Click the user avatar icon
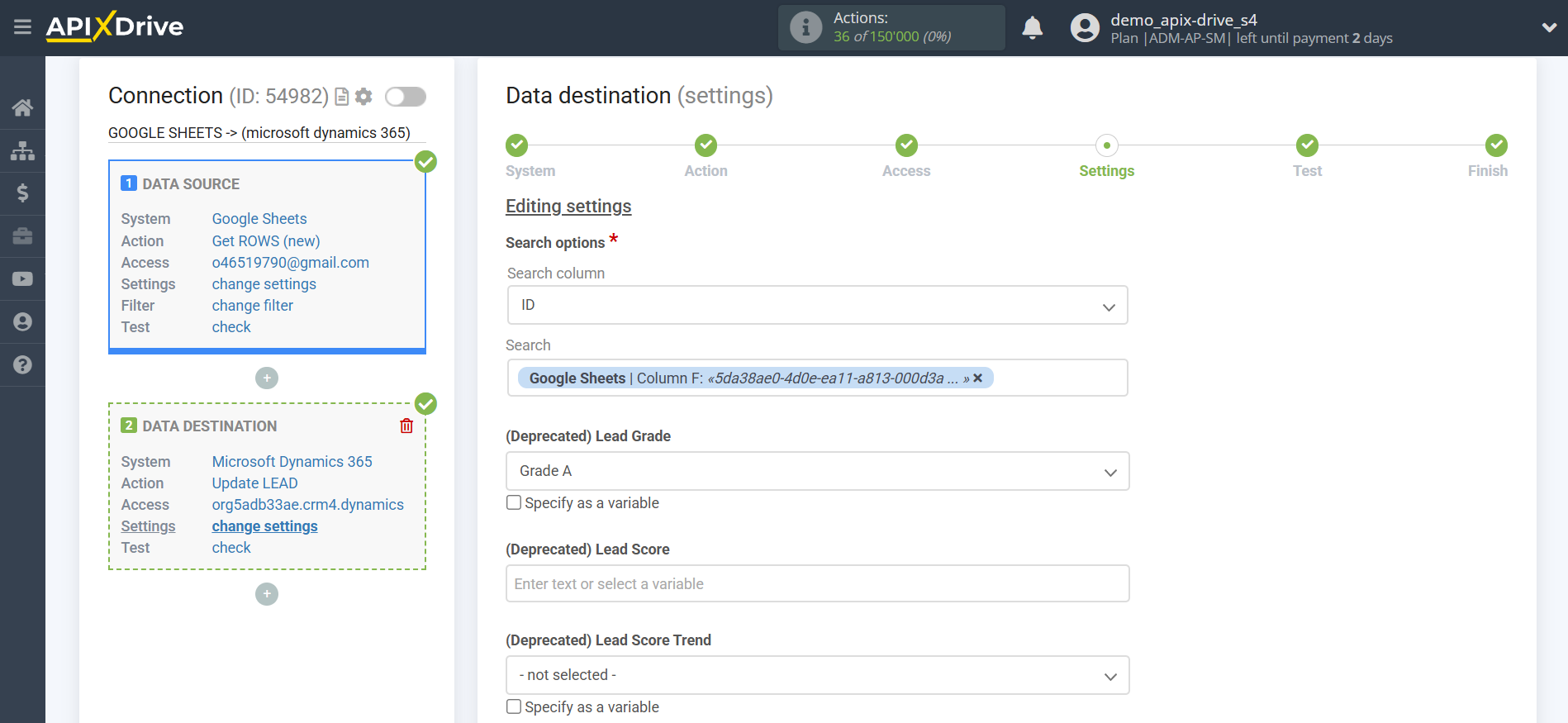The height and width of the screenshot is (723, 1568). (x=1085, y=27)
